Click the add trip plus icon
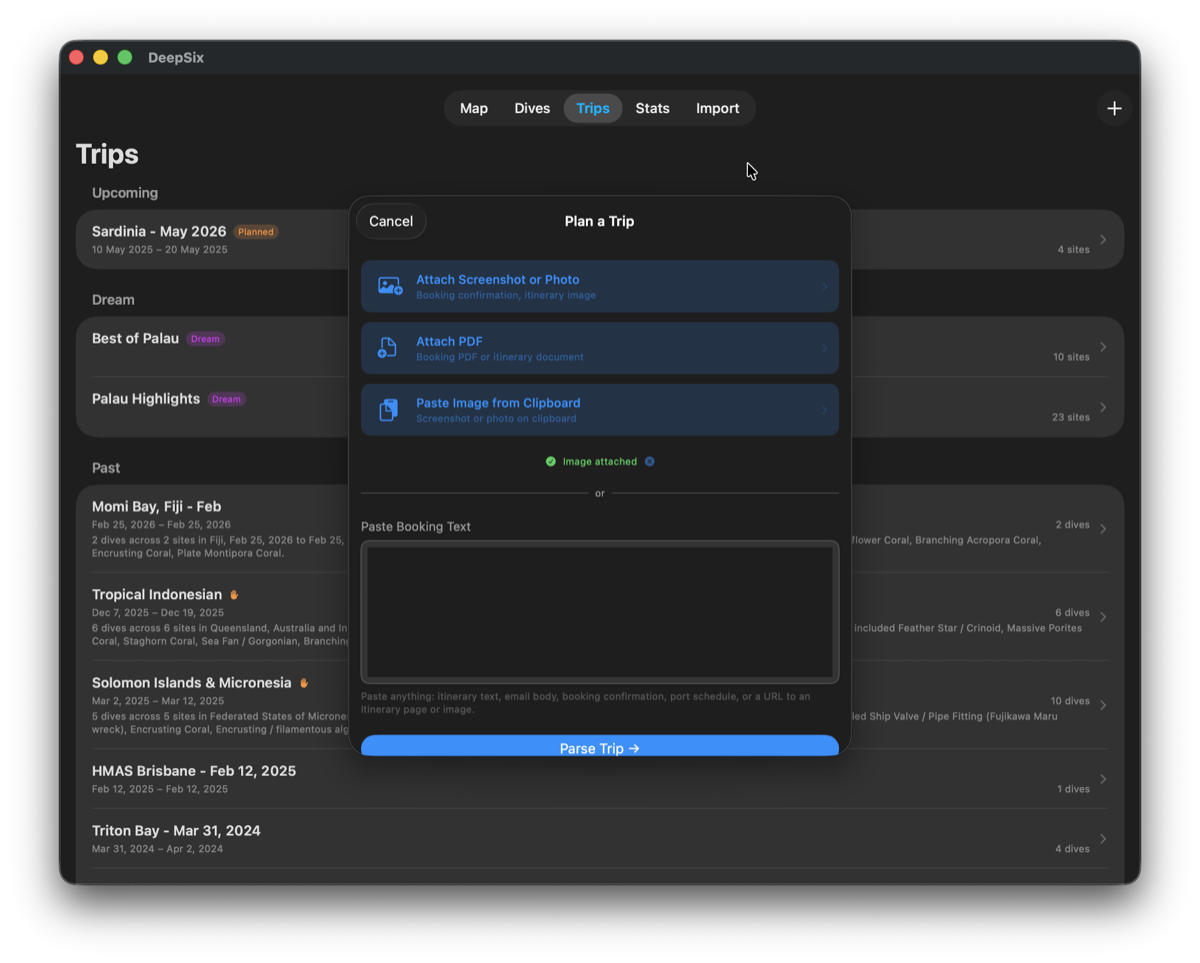The width and height of the screenshot is (1200, 963). click(x=1114, y=108)
